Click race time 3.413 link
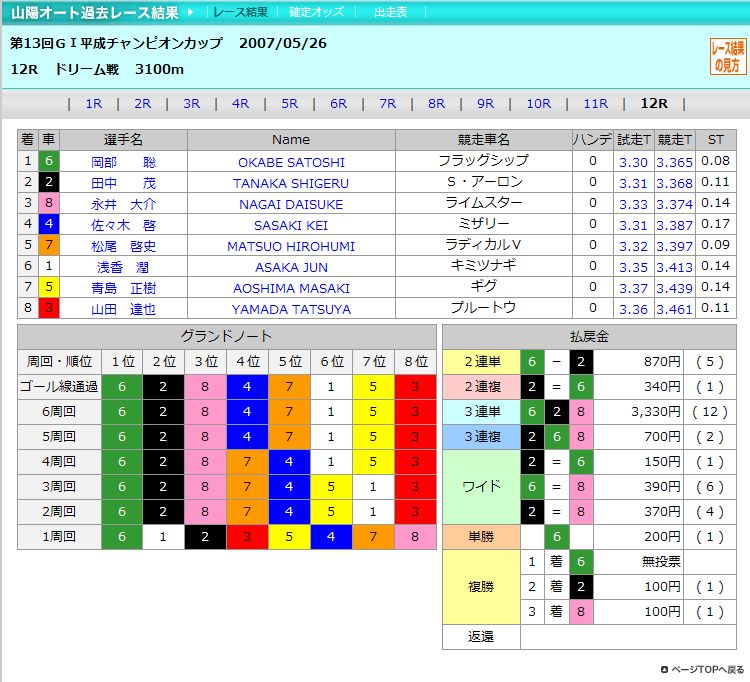 (x=674, y=268)
